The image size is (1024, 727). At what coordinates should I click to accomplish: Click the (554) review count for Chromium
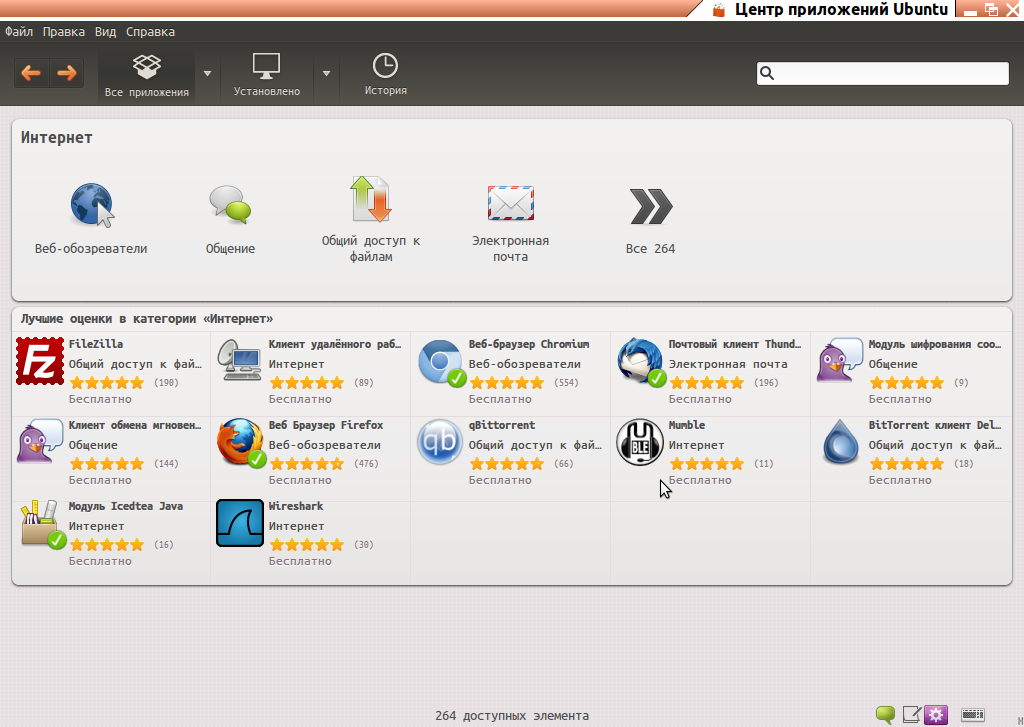pyautogui.click(x=566, y=383)
